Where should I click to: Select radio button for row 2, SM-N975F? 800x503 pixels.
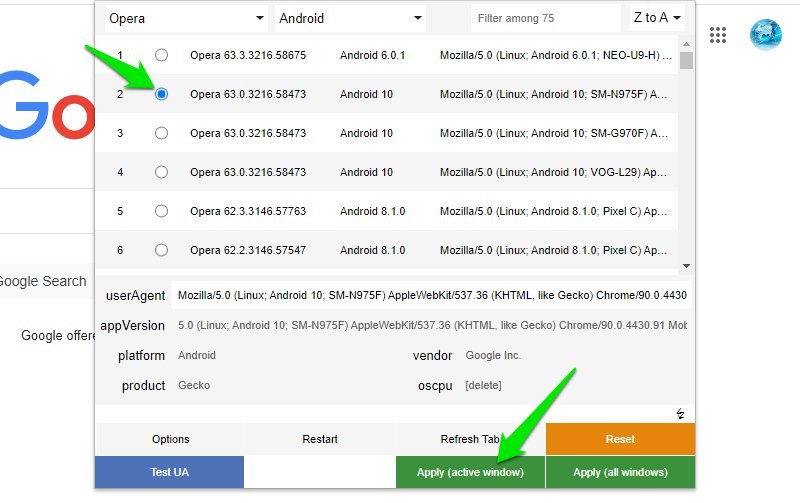(161, 94)
